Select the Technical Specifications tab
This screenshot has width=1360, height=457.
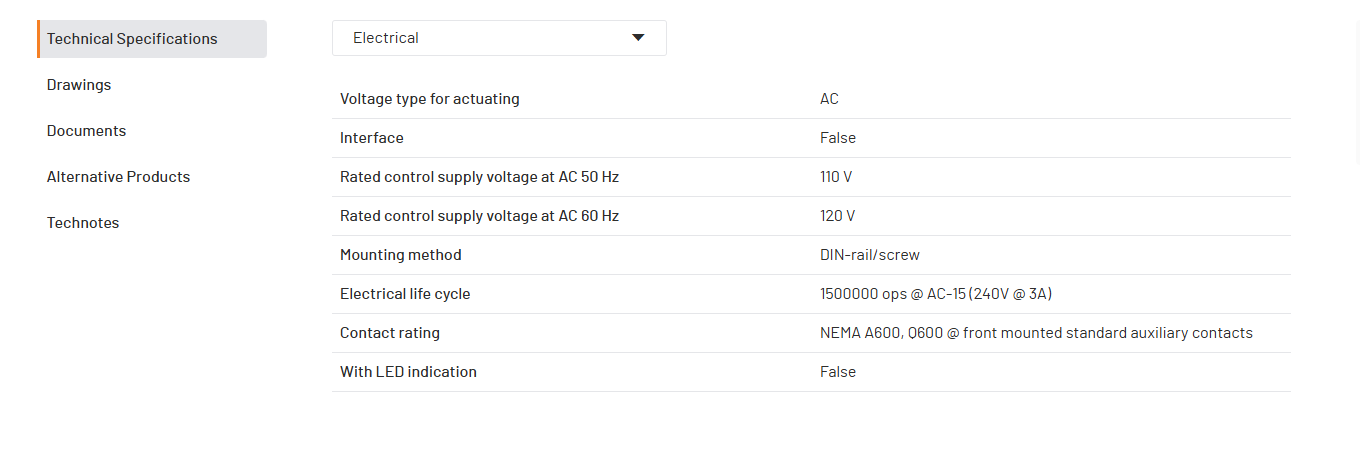click(152, 39)
